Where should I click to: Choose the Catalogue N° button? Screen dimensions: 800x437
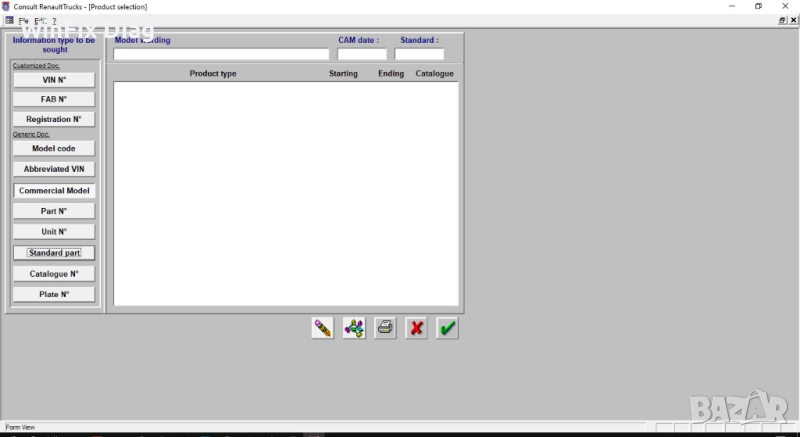[x=54, y=273]
